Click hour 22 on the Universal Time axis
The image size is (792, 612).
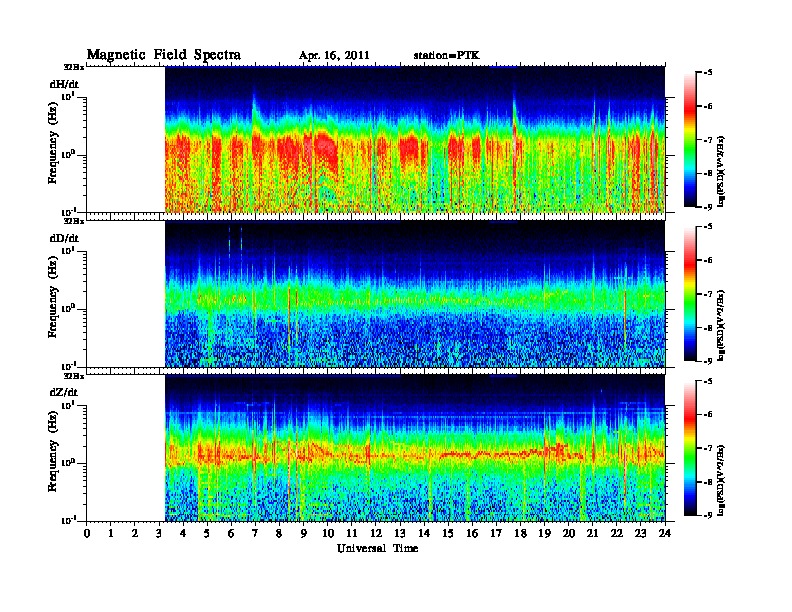617,534
